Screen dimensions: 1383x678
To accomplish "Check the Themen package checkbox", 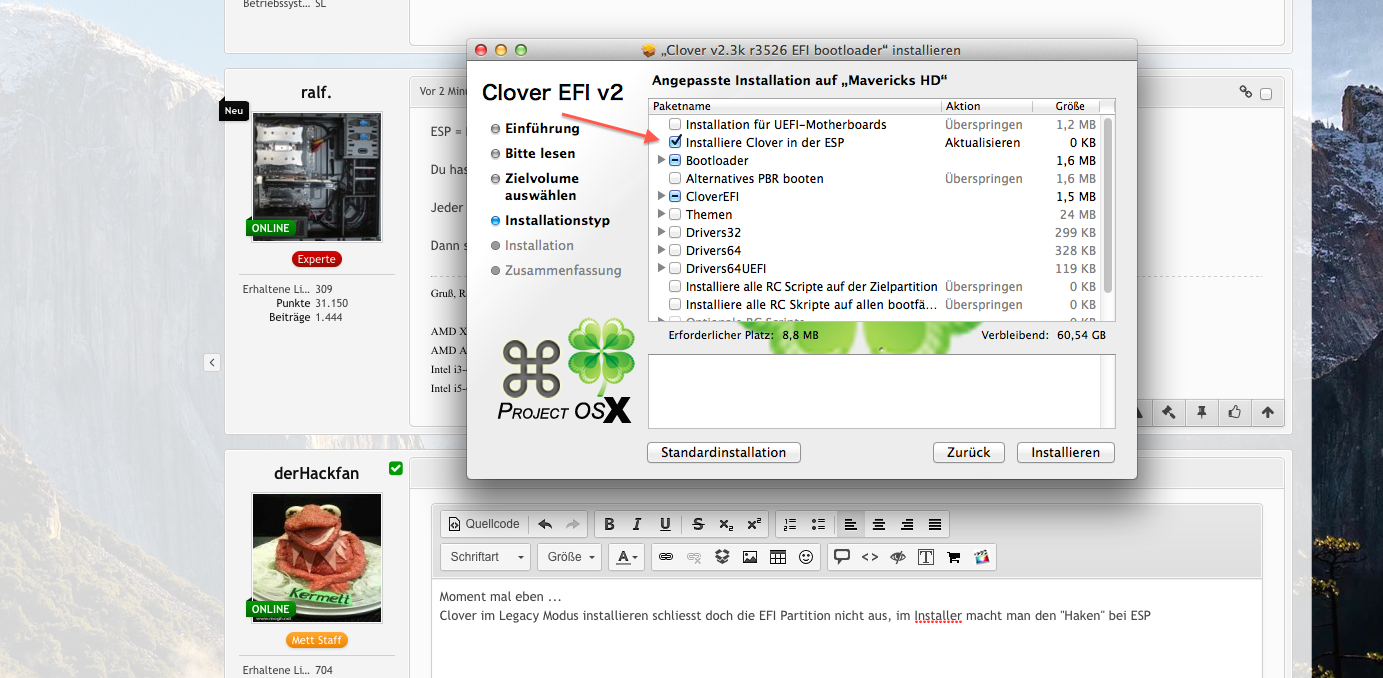I will (676, 215).
